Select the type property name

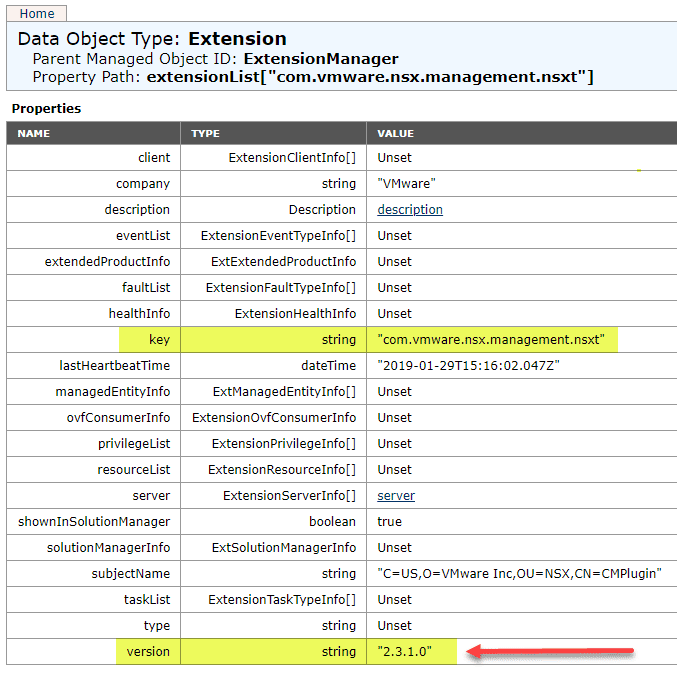pos(157,625)
